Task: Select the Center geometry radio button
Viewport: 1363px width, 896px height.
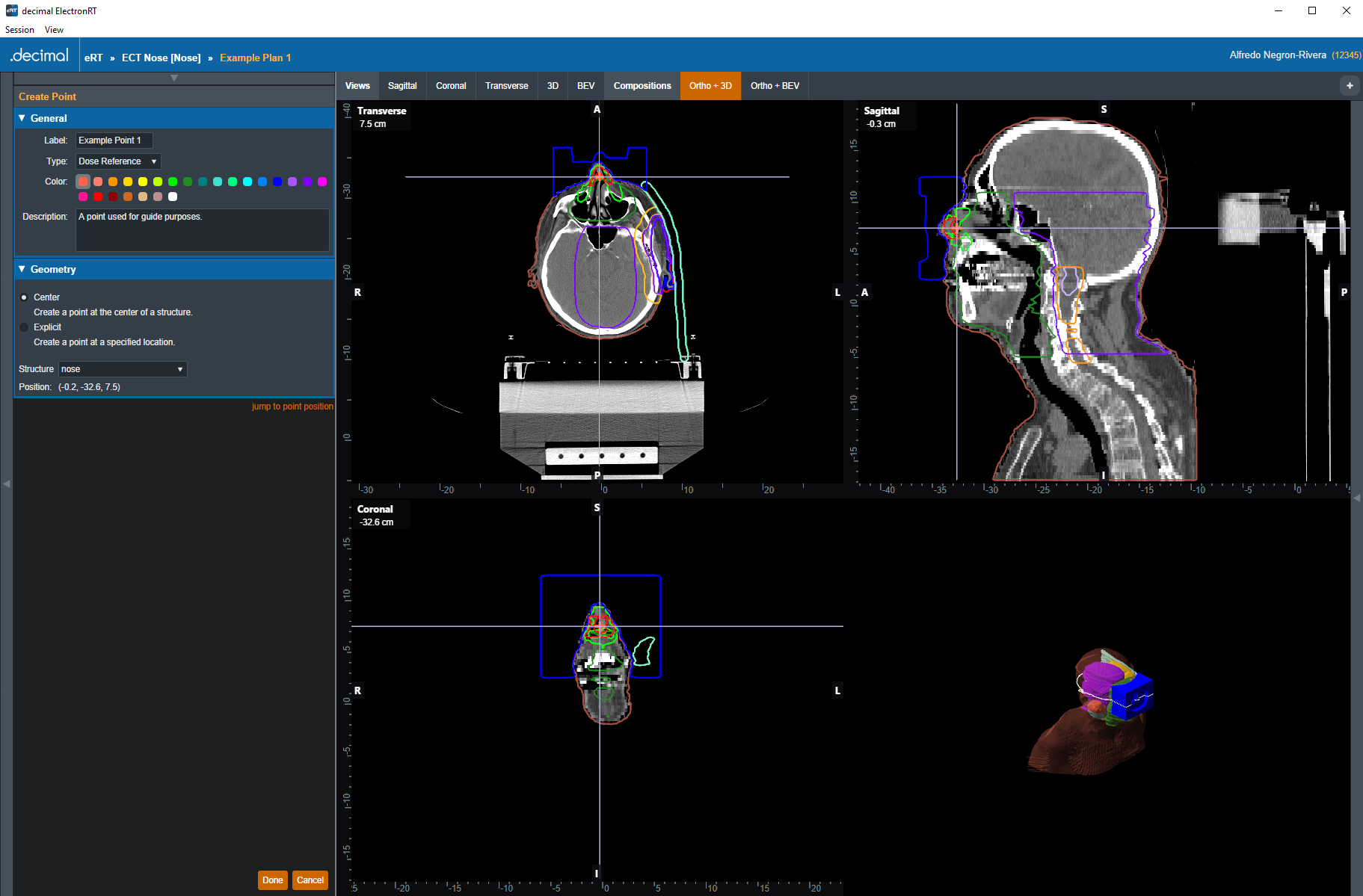Action: (24, 297)
